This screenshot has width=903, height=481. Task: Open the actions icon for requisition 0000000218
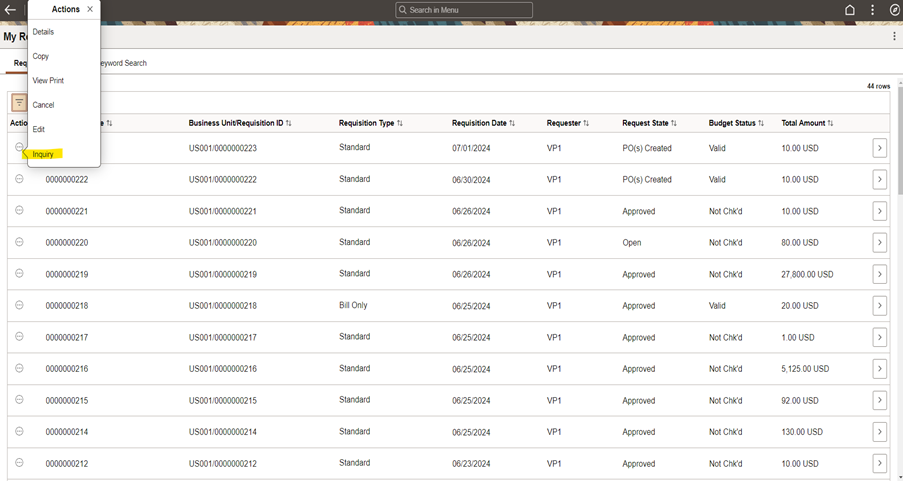pyautogui.click(x=19, y=305)
